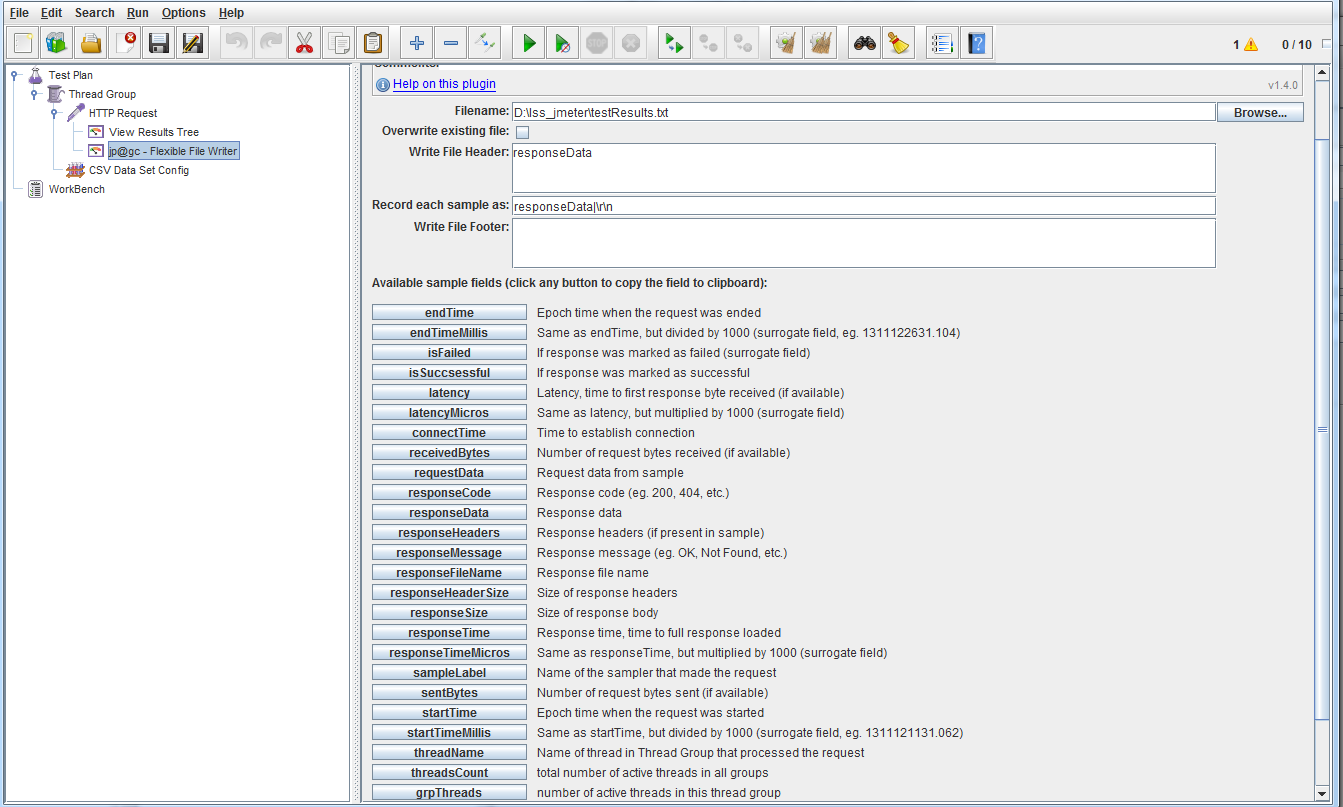The image size is (1343, 807).
Task: Open the Function Helper dialog icon
Action: click(x=943, y=43)
